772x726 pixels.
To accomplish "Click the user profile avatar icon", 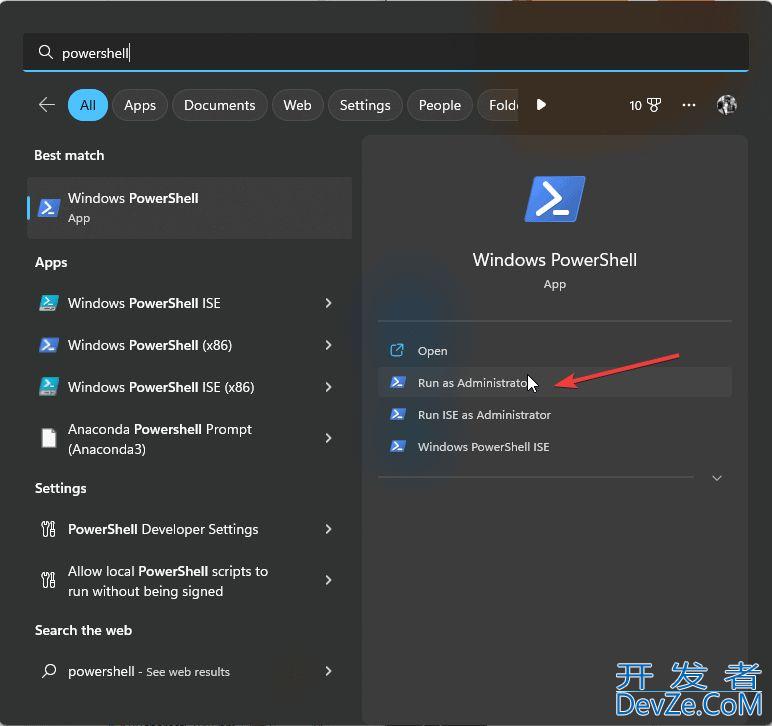I will click(727, 105).
